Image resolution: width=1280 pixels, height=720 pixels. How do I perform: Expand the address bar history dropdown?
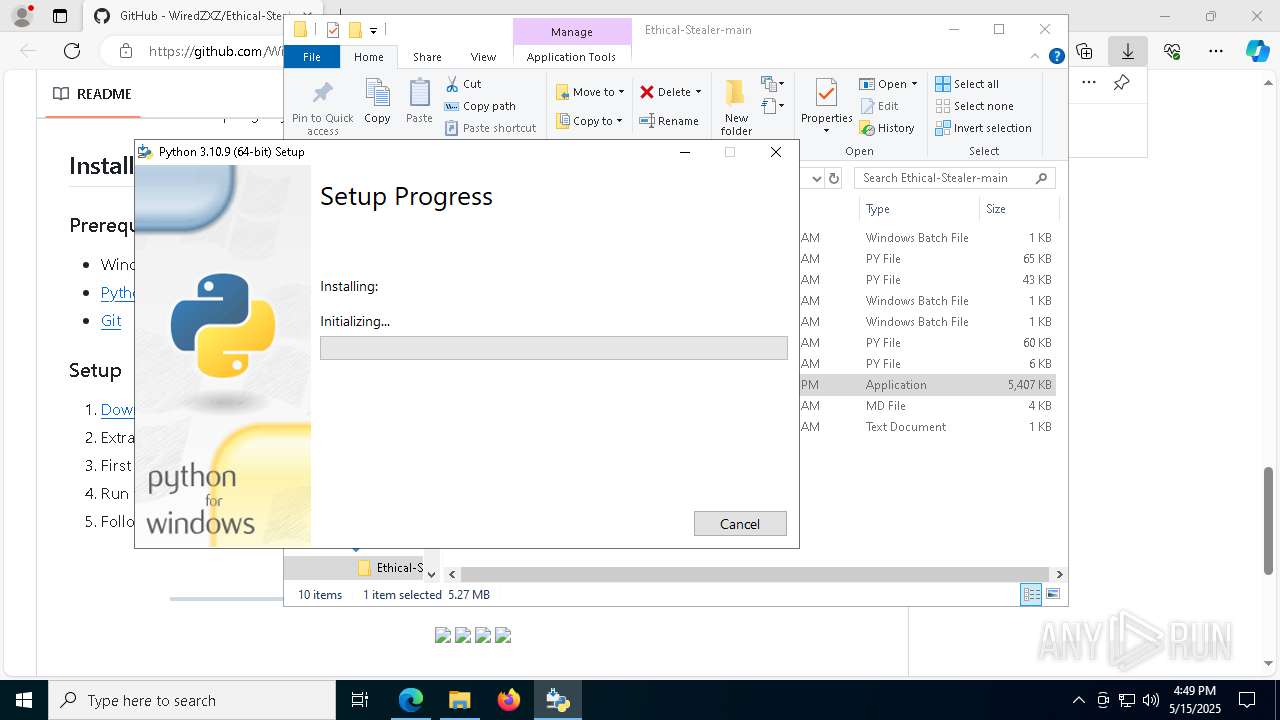[815, 178]
